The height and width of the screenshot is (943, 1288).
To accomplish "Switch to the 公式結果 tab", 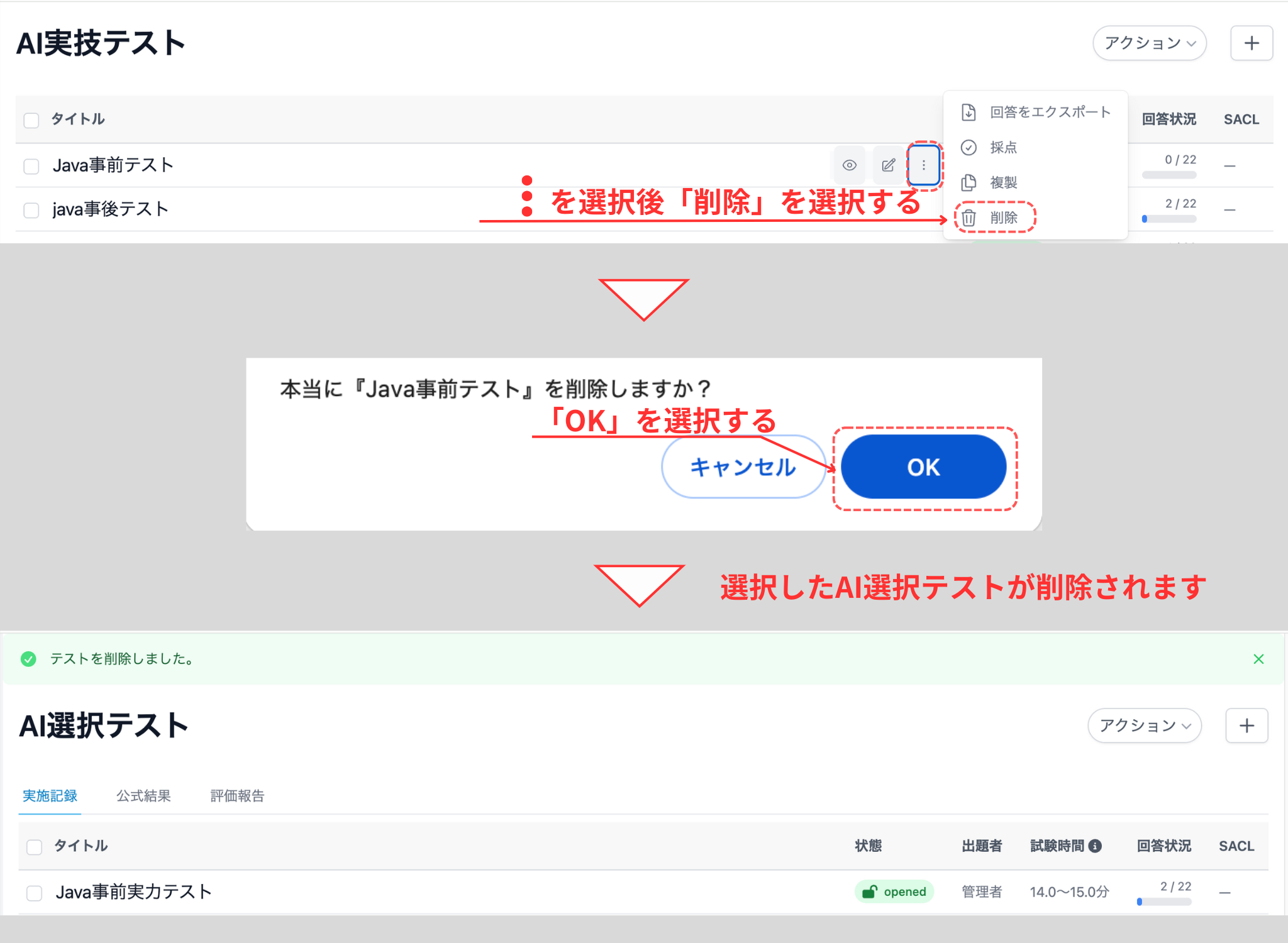I will [144, 796].
